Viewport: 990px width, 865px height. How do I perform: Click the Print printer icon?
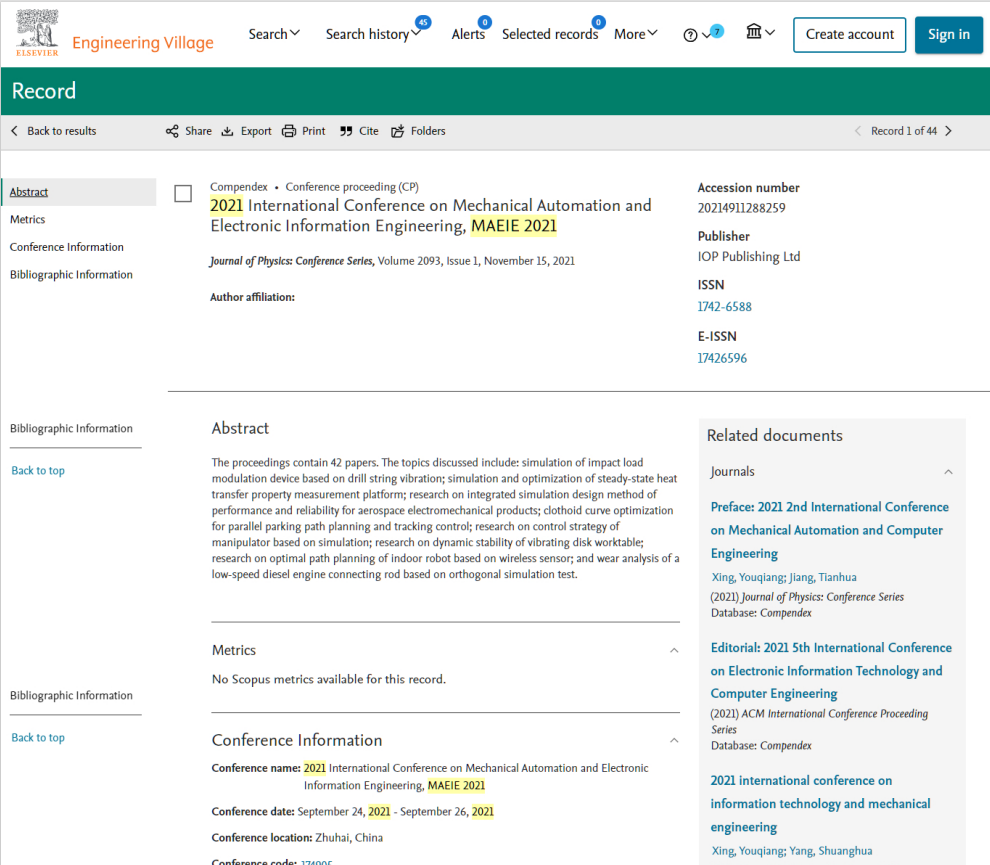click(289, 131)
